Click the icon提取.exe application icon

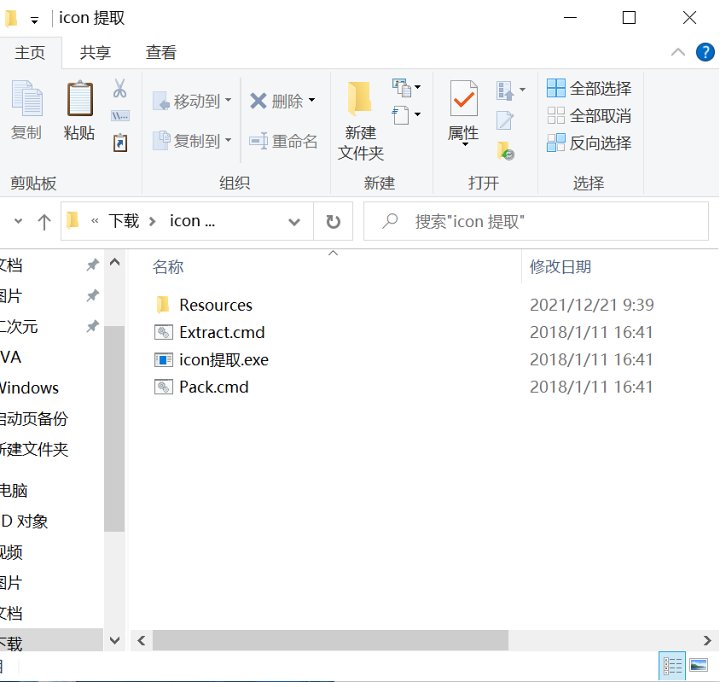(163, 360)
